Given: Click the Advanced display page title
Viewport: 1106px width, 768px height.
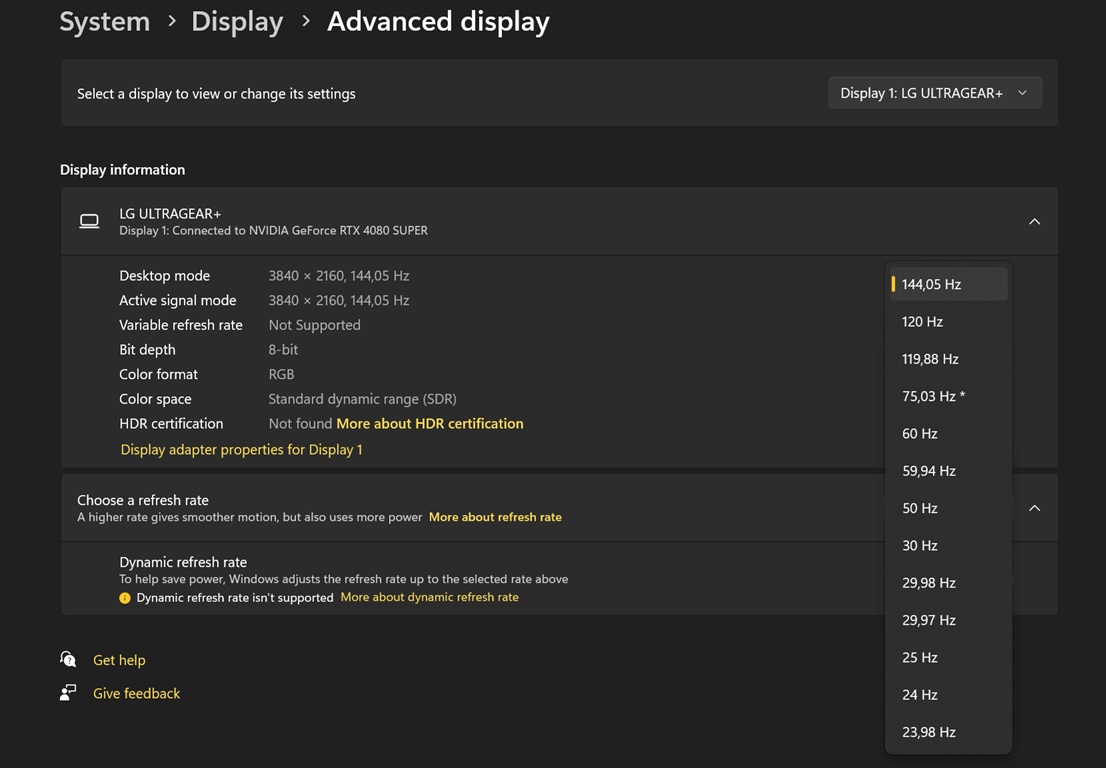Looking at the screenshot, I should click(x=438, y=22).
